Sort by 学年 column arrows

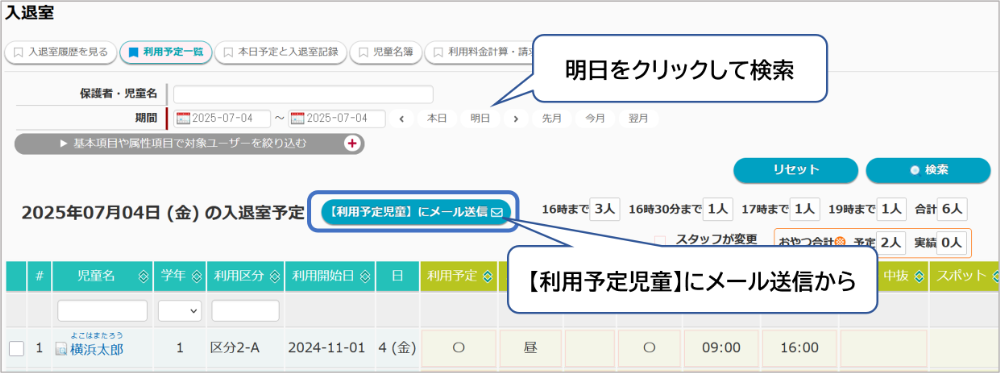197,276
